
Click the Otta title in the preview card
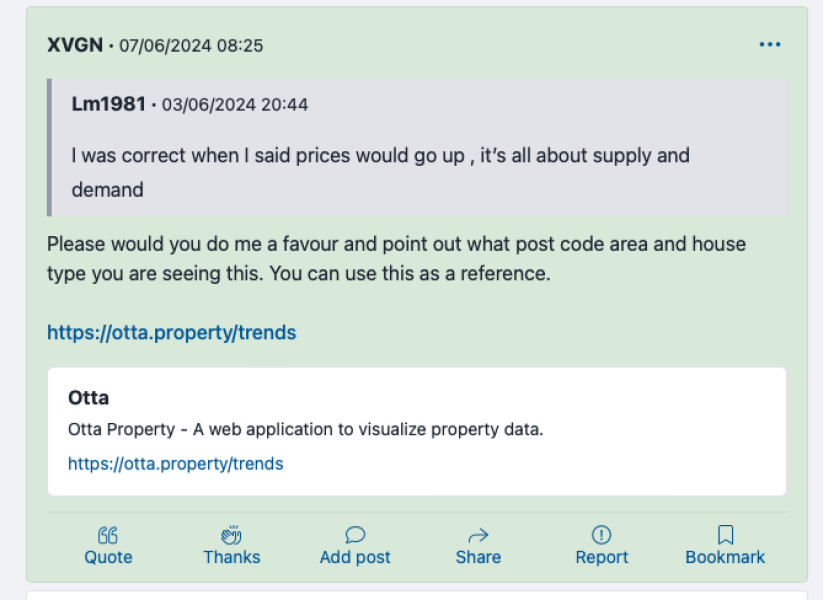tap(89, 397)
